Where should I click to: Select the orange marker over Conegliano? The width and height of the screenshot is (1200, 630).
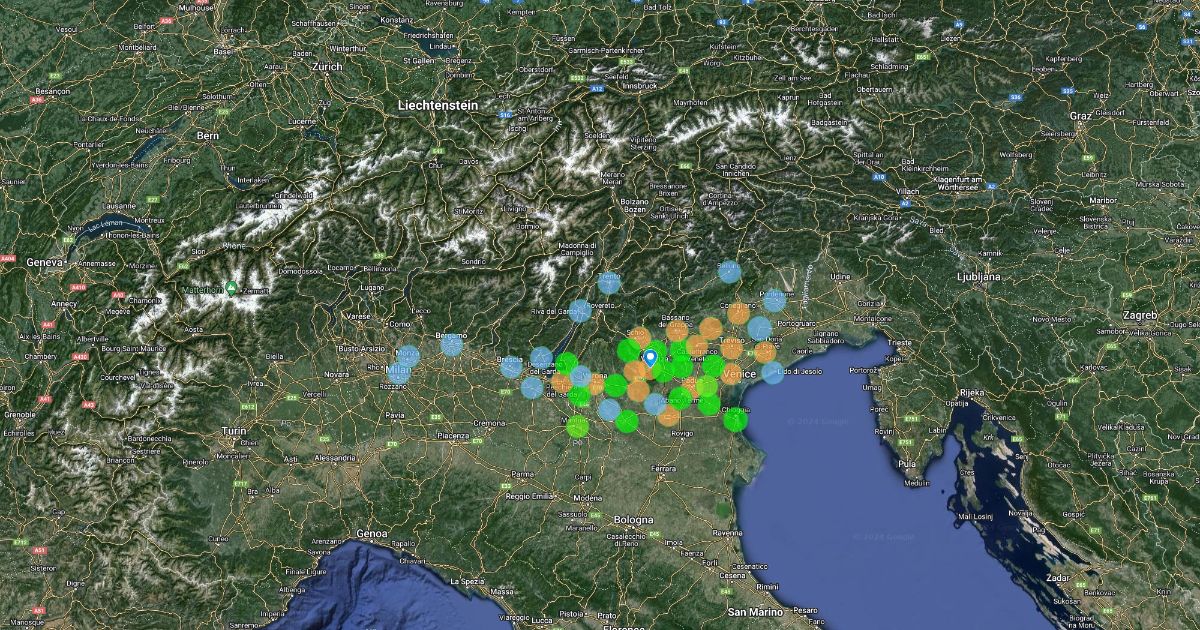[x=738, y=314]
